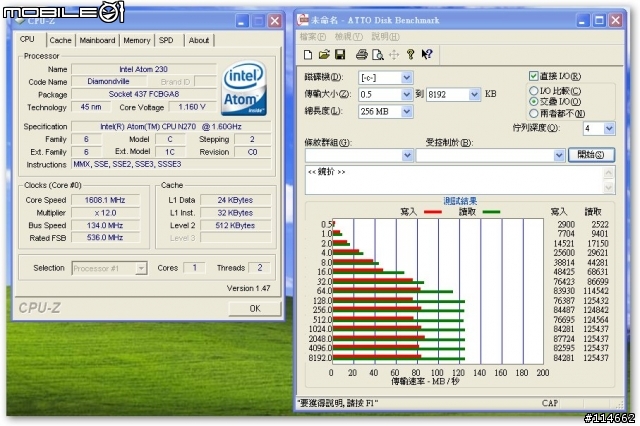Viewport: 640px width, 426px height.
Task: Open the 8192 KB maximum transfer size dropdown
Action: (474, 95)
